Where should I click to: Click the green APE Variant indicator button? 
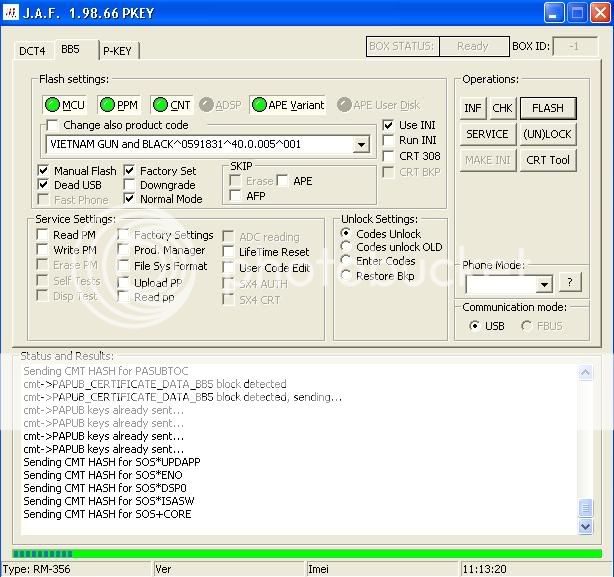pos(288,105)
